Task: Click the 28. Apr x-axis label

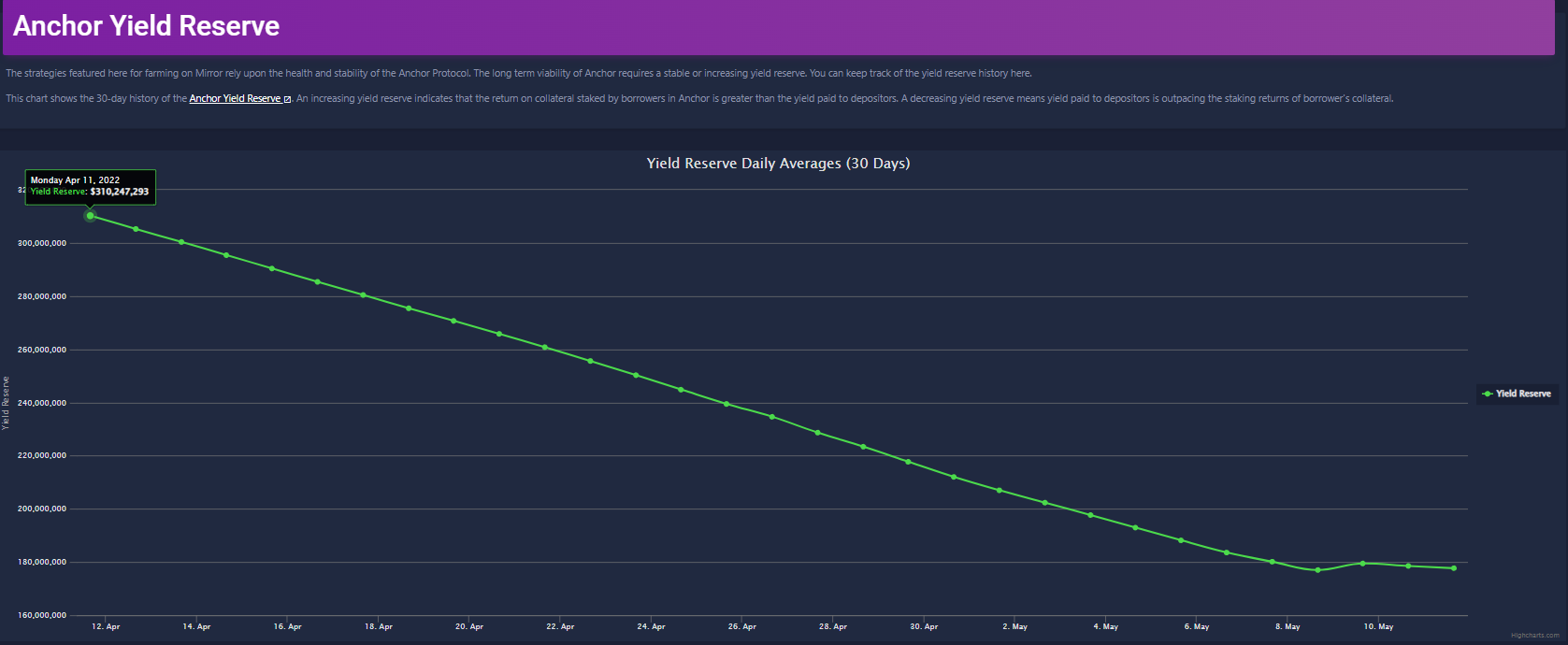Action: pyautogui.click(x=833, y=626)
